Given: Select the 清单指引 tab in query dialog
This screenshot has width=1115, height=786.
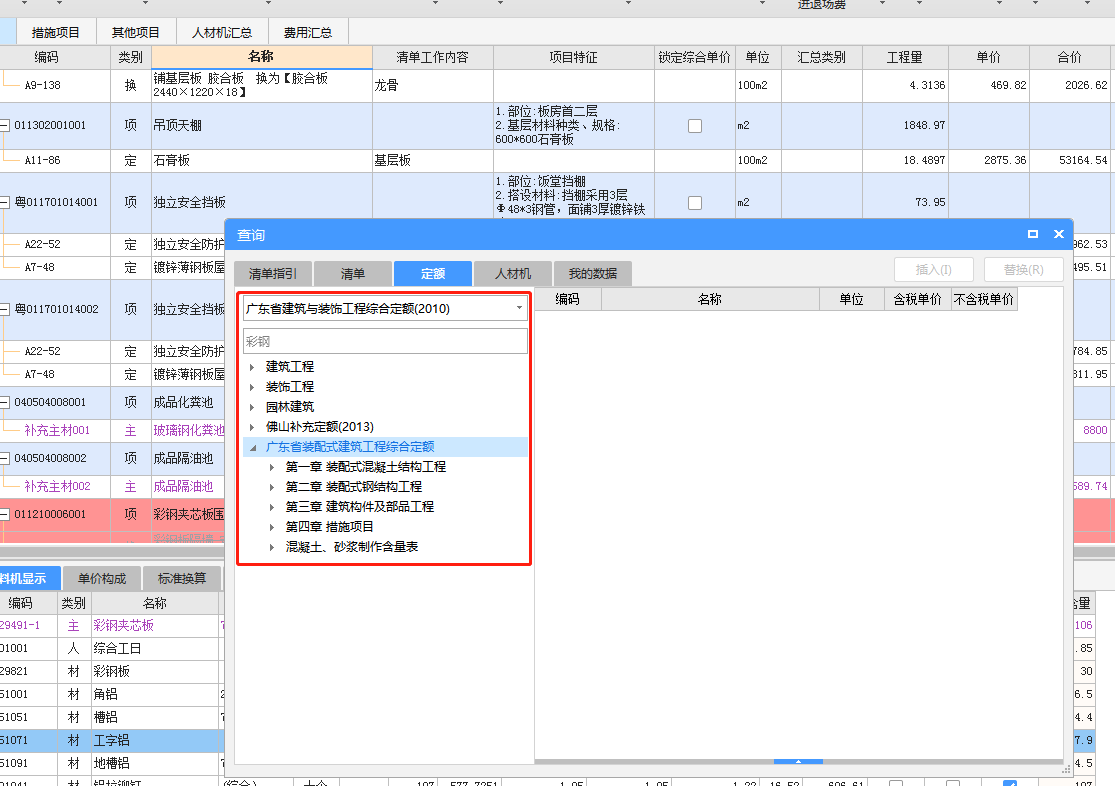Looking at the screenshot, I should pyautogui.click(x=272, y=274).
